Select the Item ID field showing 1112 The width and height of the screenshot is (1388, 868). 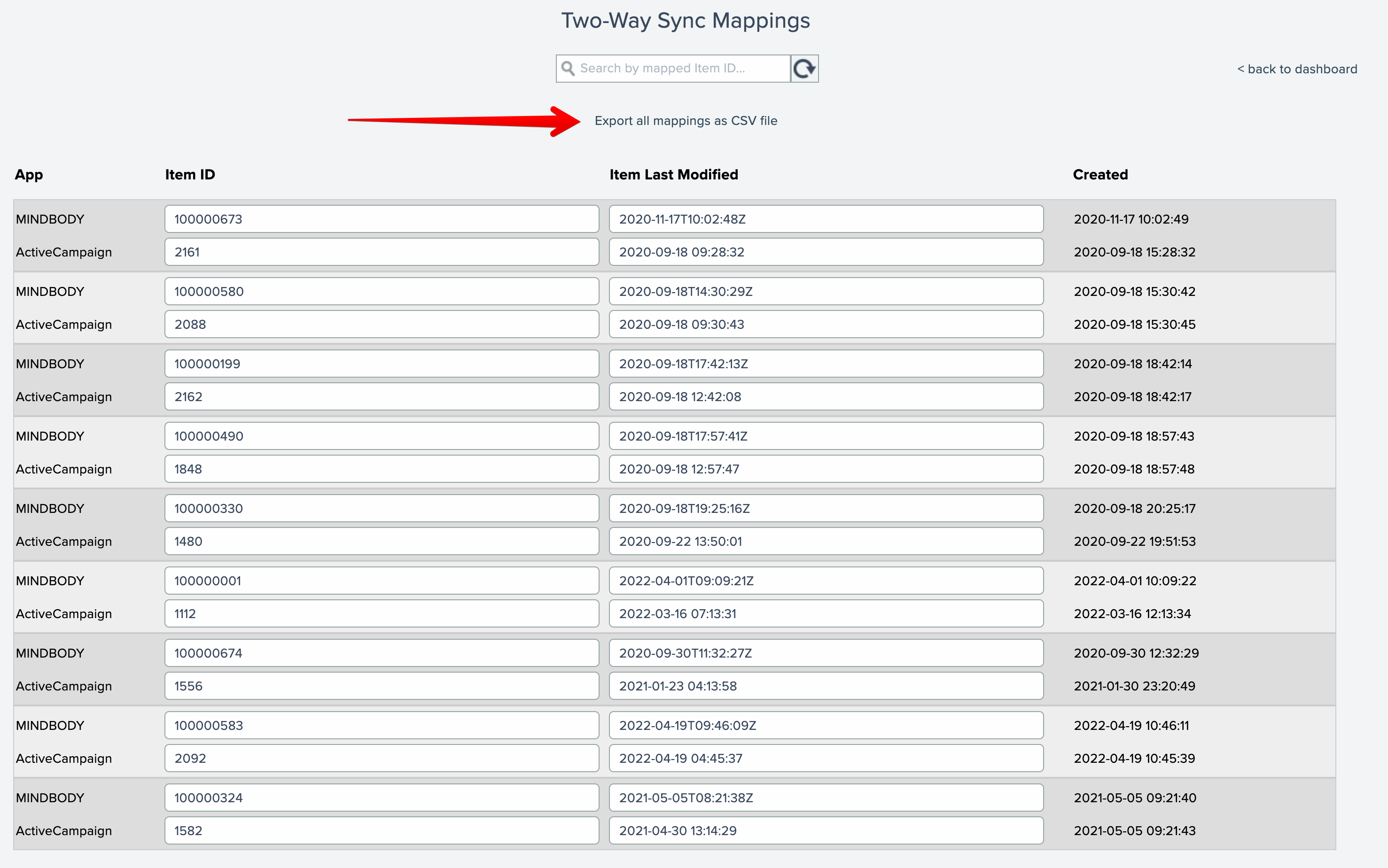tap(382, 614)
